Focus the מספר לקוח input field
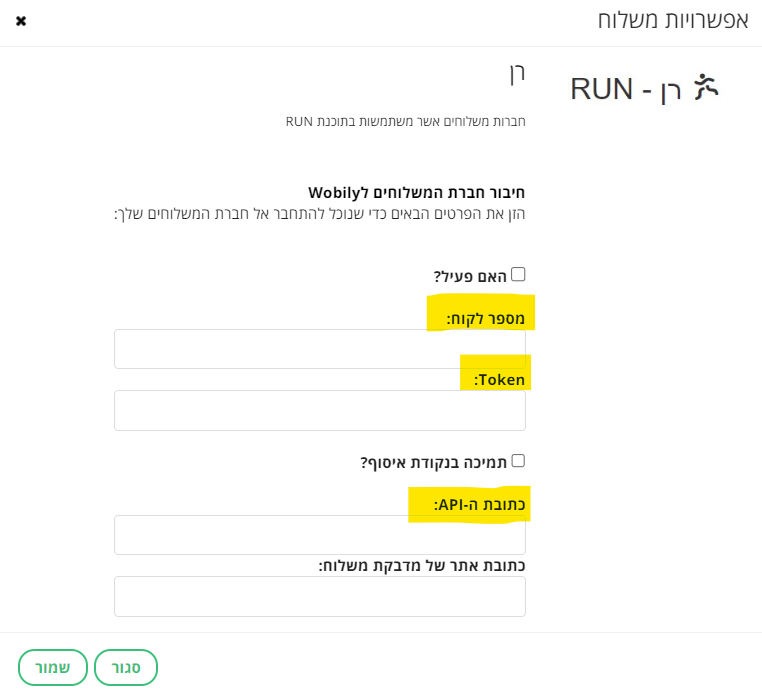Viewport: 762px width, 699px height. [x=320, y=349]
